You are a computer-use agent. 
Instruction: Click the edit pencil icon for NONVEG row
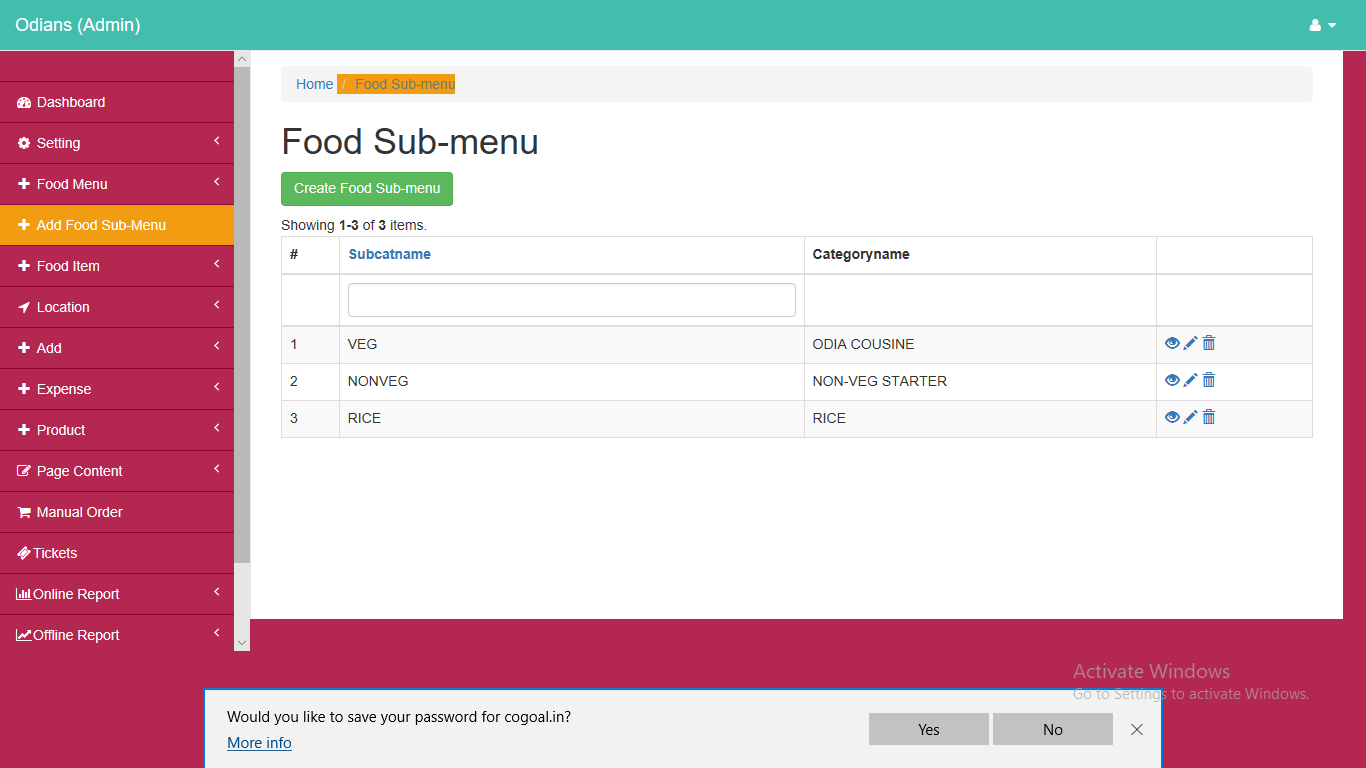point(1190,380)
